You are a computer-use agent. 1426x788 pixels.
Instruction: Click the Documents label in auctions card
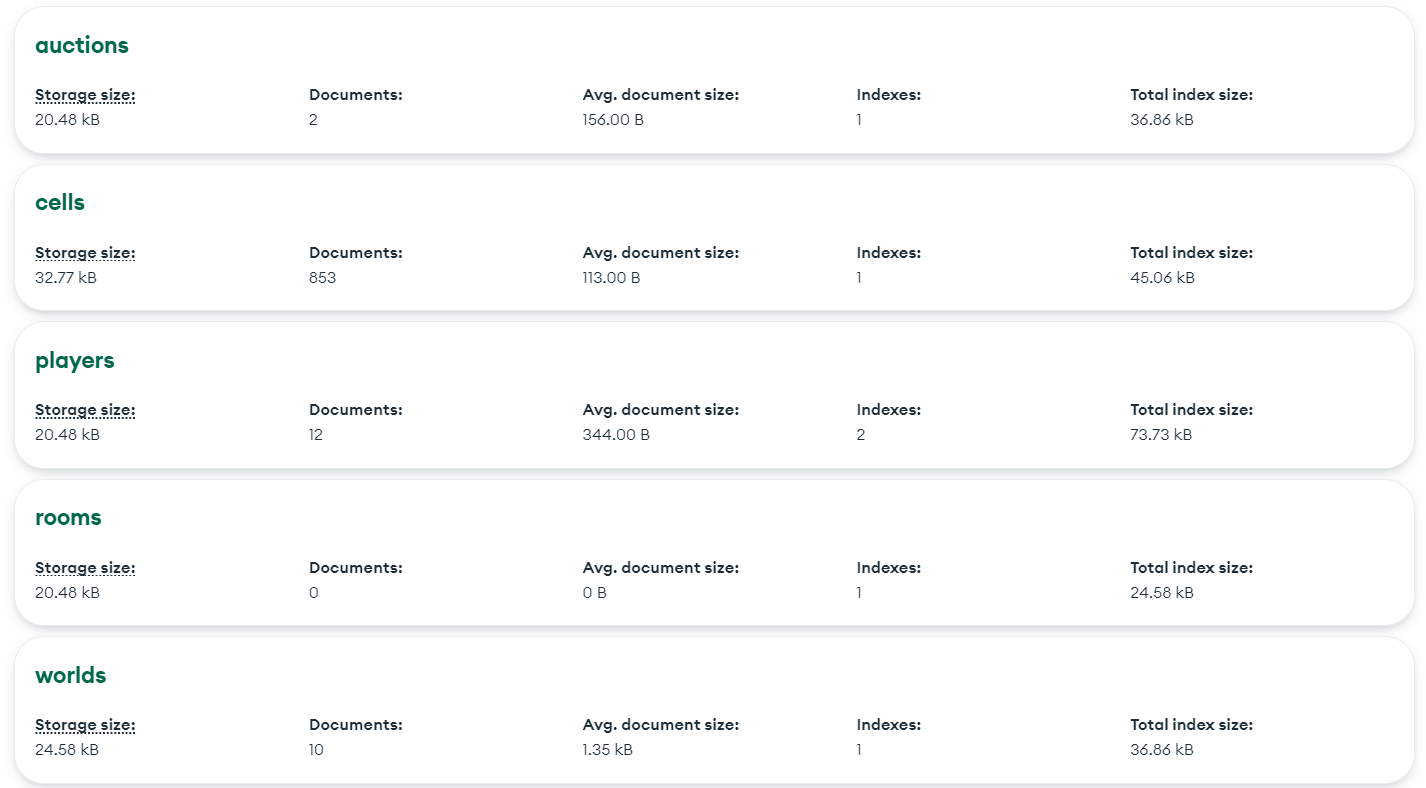coord(355,96)
